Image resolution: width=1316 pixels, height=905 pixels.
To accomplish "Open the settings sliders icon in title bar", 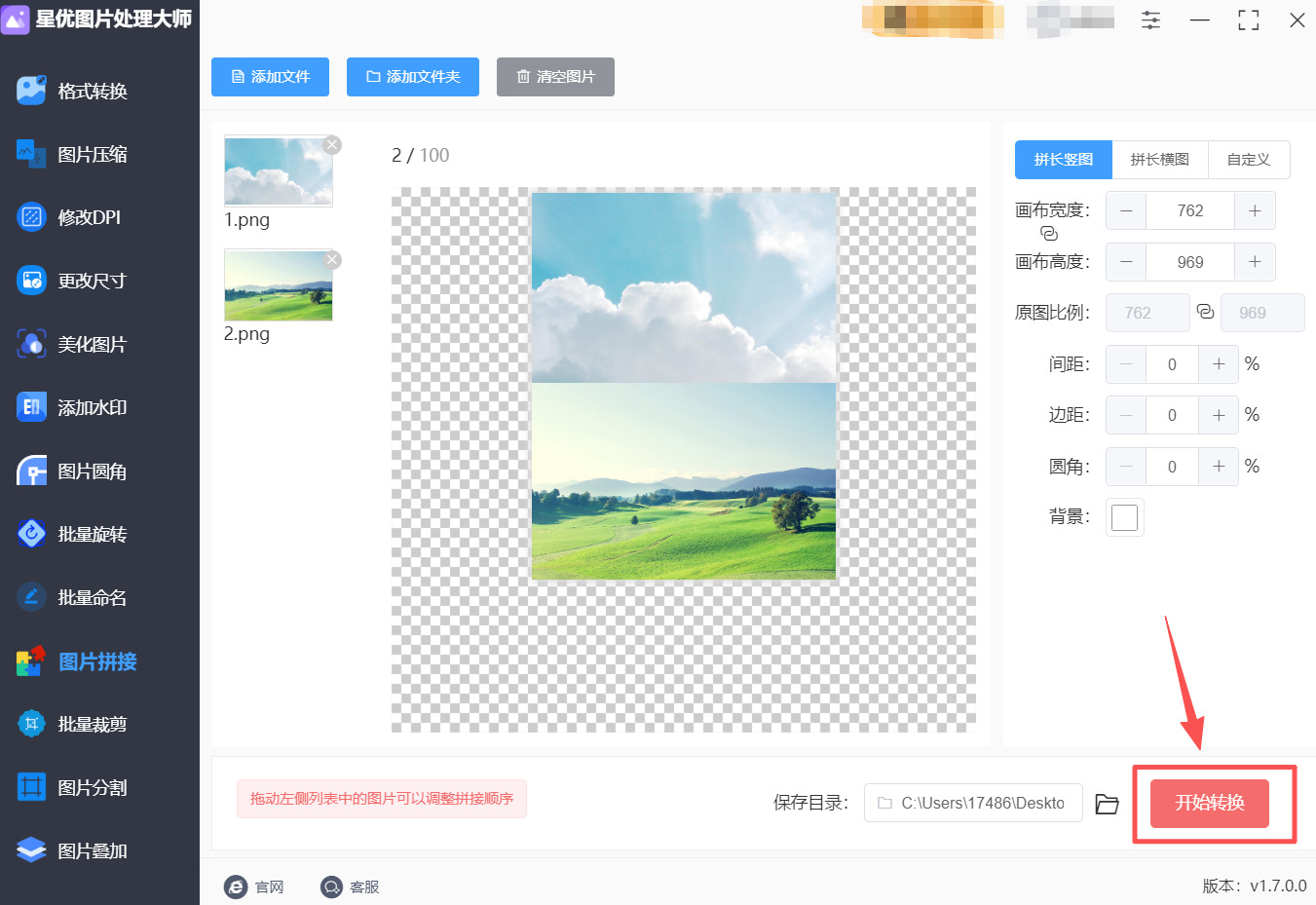I will click(1150, 19).
